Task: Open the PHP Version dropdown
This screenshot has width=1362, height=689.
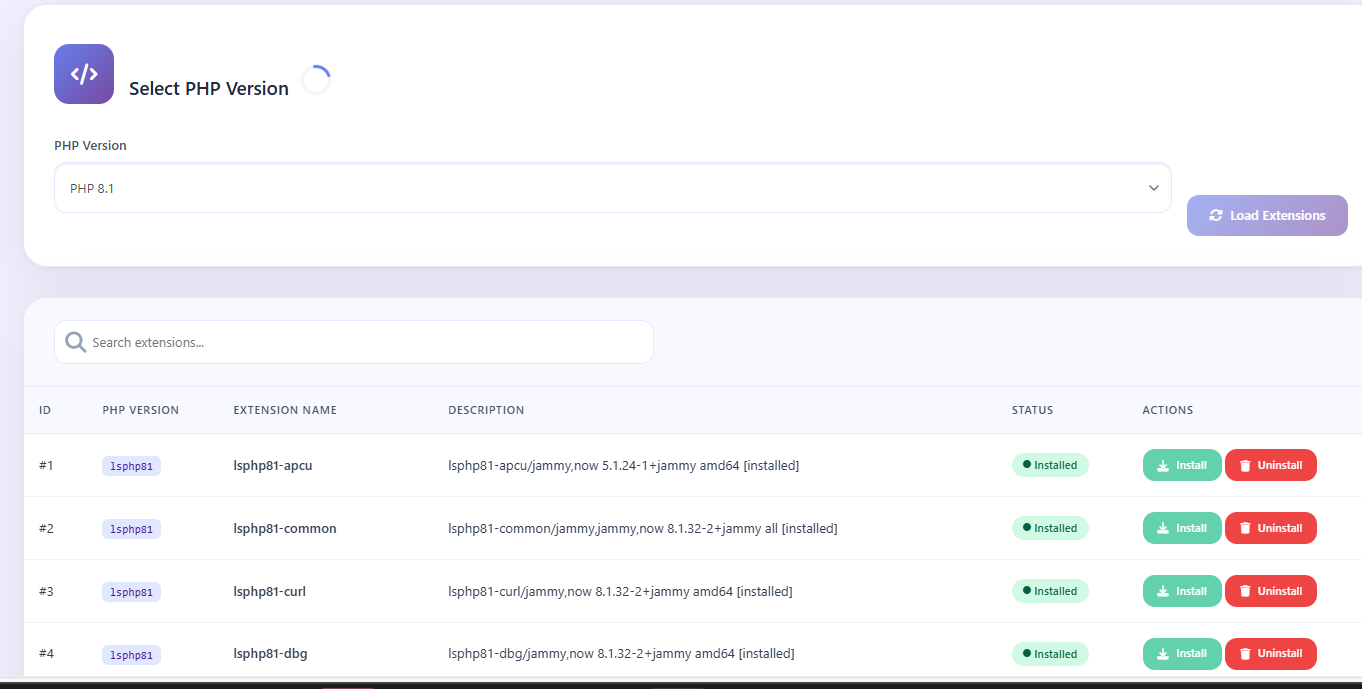Action: tap(612, 188)
